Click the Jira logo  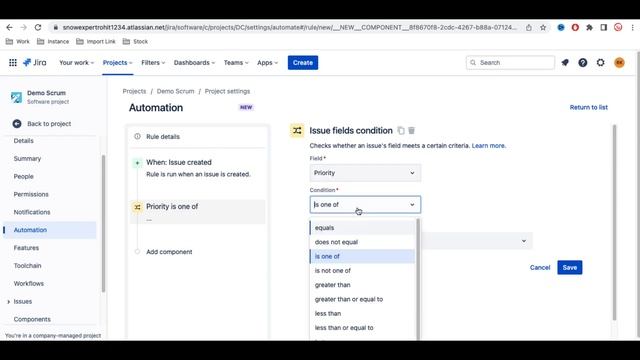tap(35, 62)
